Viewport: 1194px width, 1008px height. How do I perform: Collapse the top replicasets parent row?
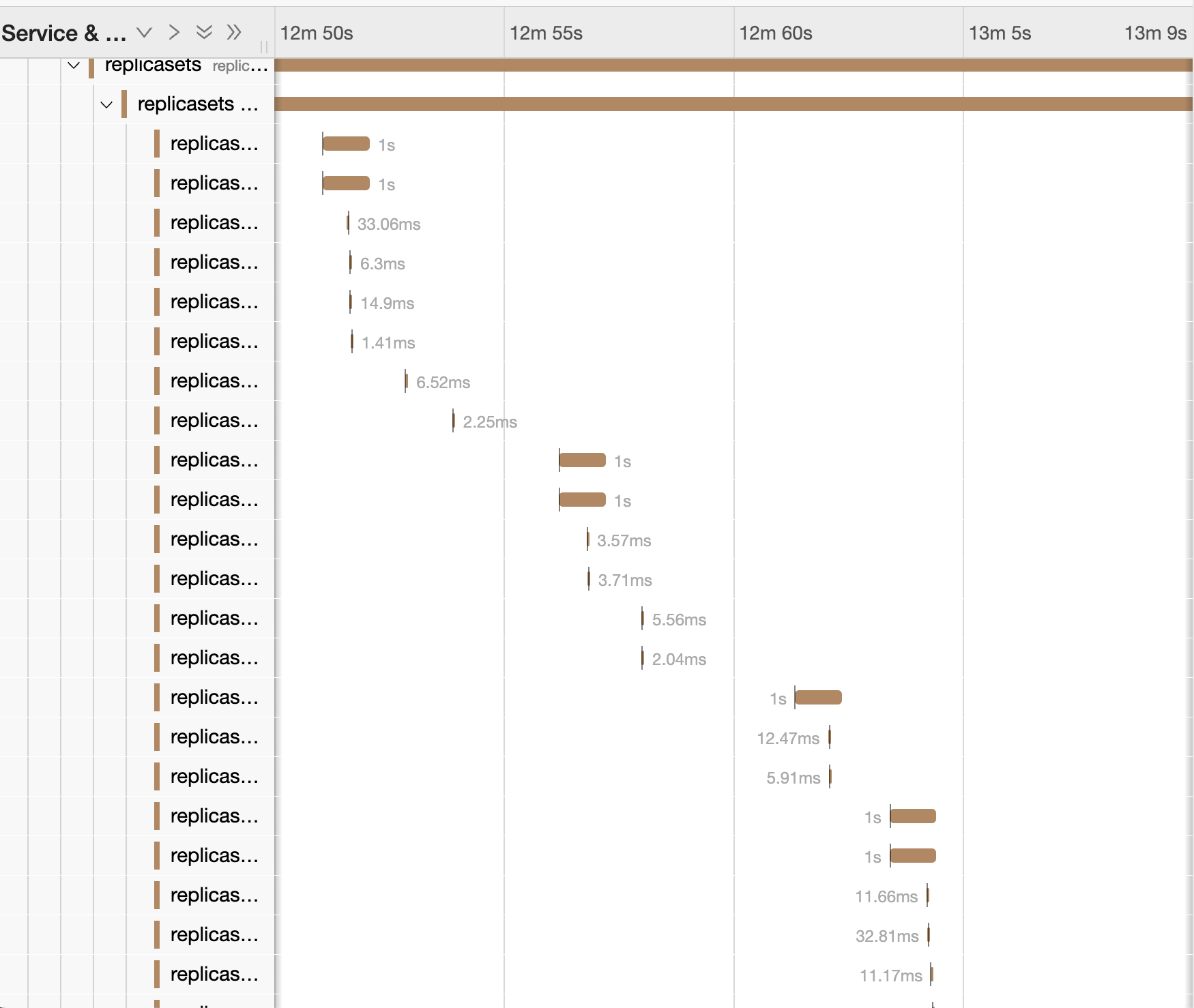click(x=74, y=65)
